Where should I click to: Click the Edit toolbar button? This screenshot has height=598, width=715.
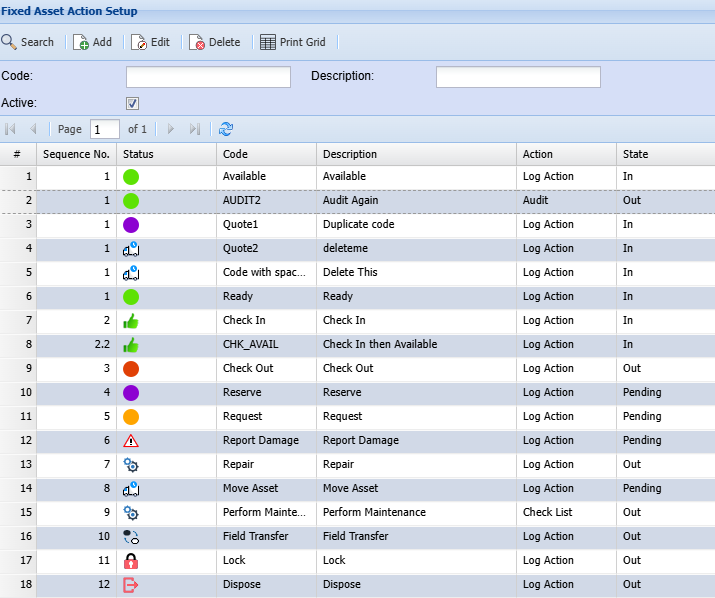pyautogui.click(x=150, y=42)
